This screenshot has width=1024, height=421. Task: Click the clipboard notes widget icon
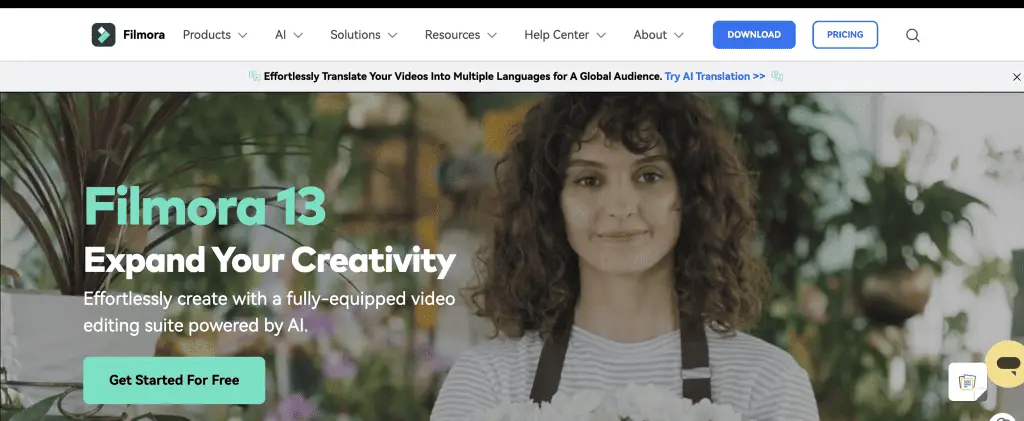pyautogui.click(x=967, y=382)
